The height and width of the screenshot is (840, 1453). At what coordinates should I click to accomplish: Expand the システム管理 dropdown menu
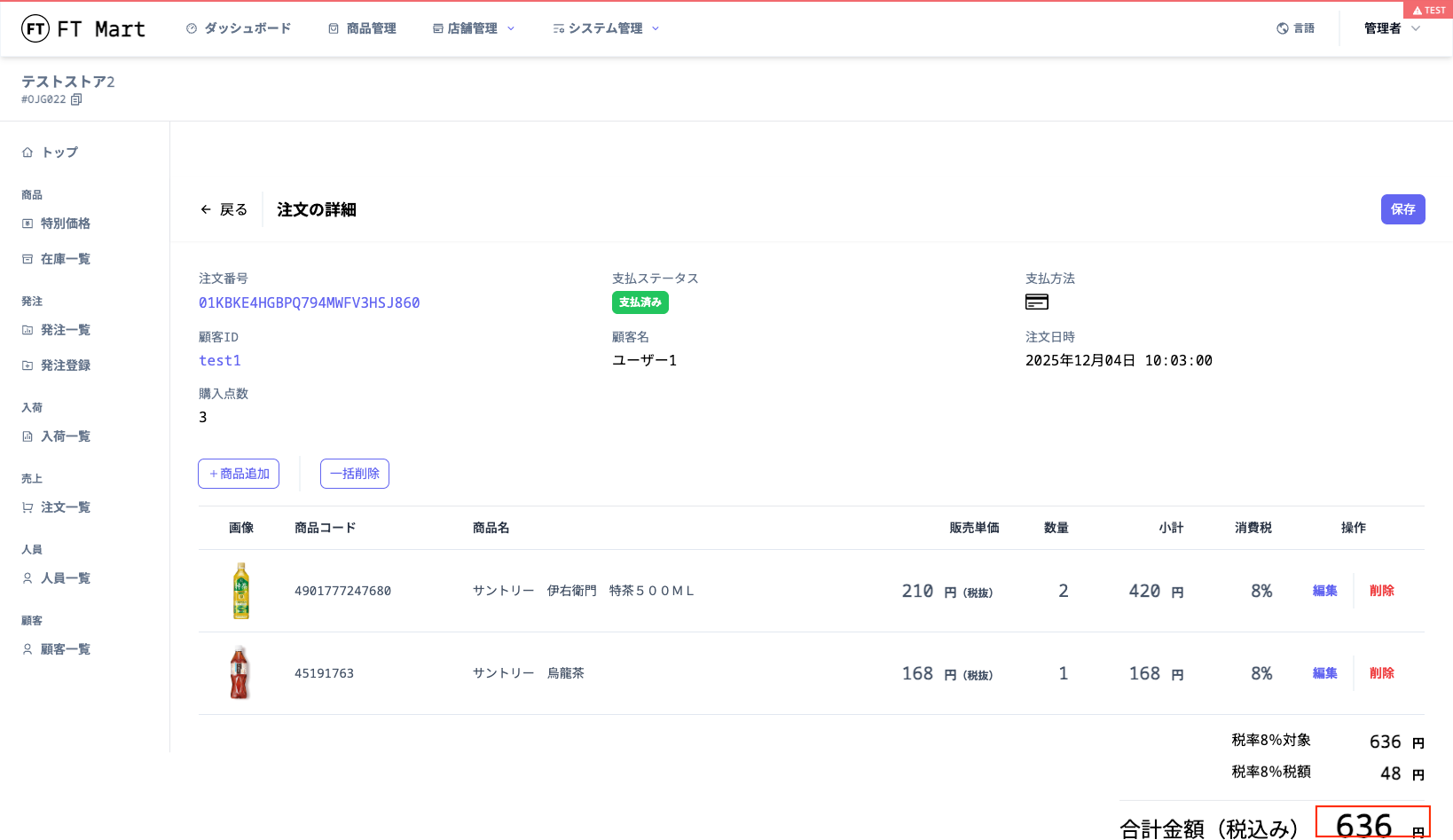(606, 28)
